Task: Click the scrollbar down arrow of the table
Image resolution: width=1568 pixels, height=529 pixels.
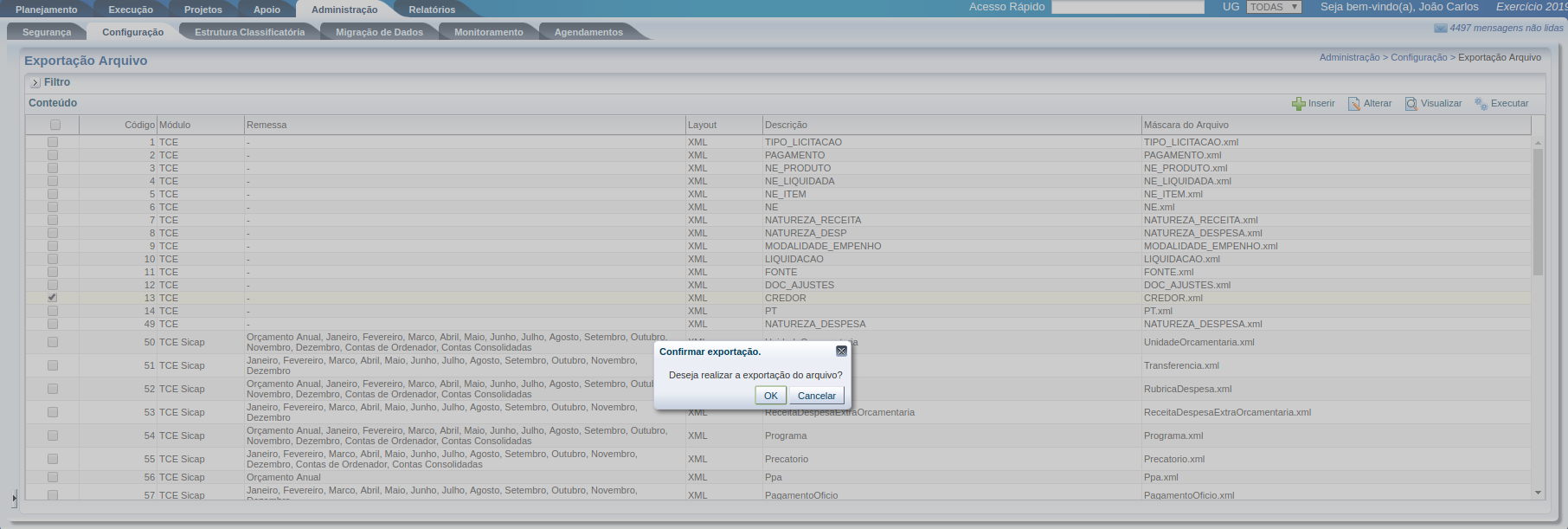Action: click(1538, 493)
